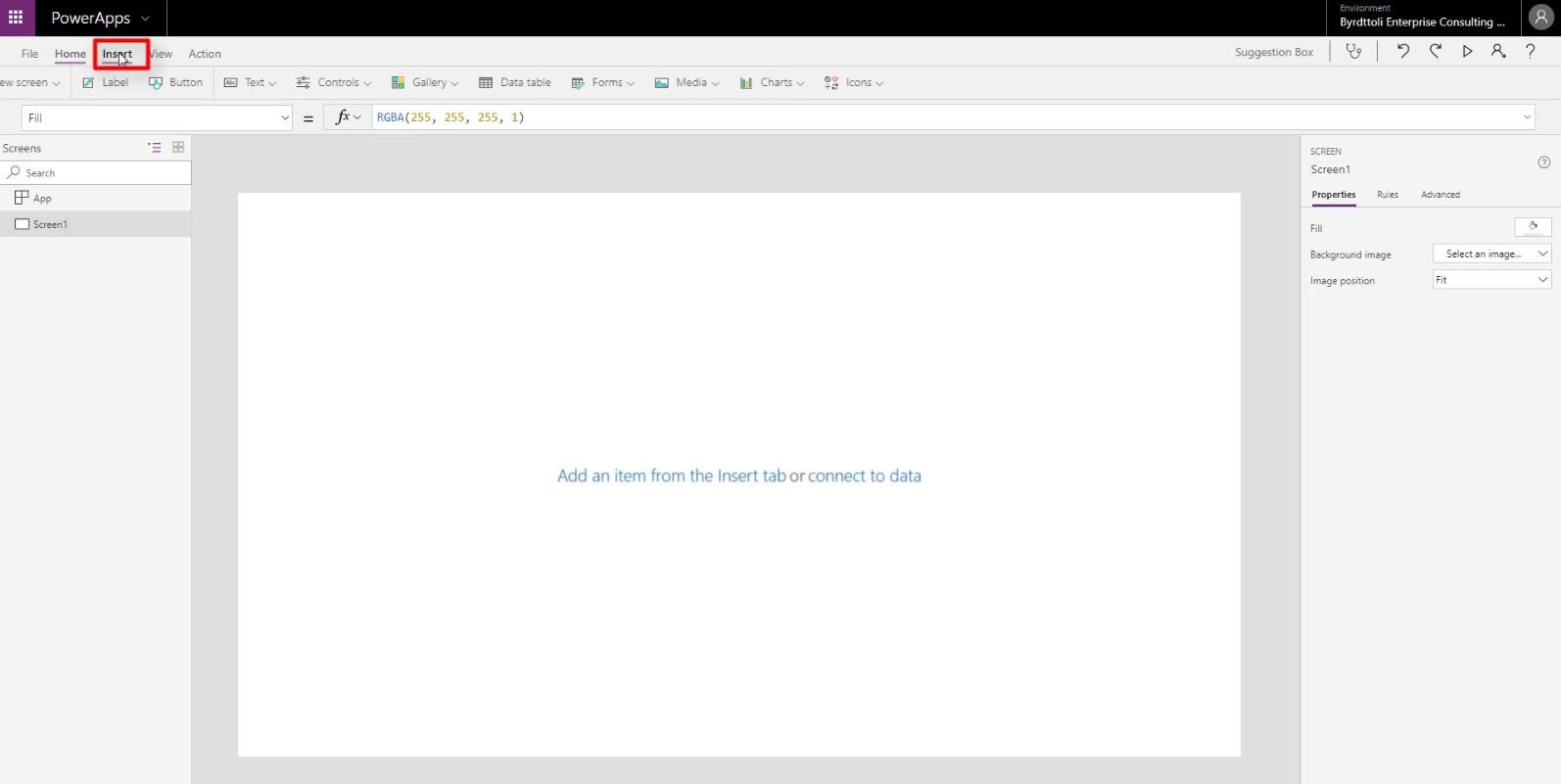The image size is (1561, 784).
Task: Click the Environment selector
Action: (x=1423, y=17)
